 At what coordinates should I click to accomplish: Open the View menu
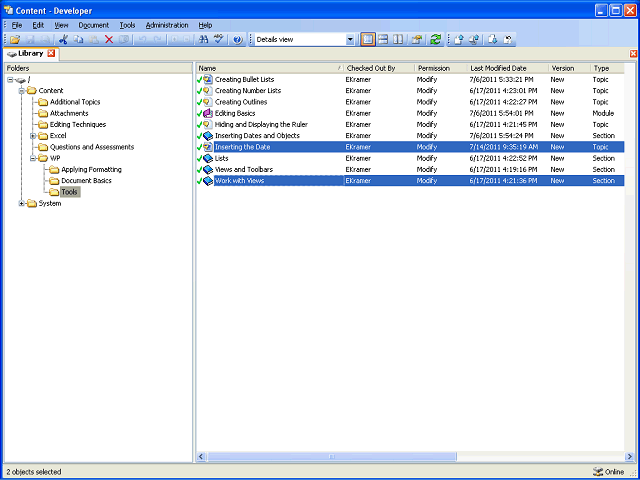(x=61, y=25)
